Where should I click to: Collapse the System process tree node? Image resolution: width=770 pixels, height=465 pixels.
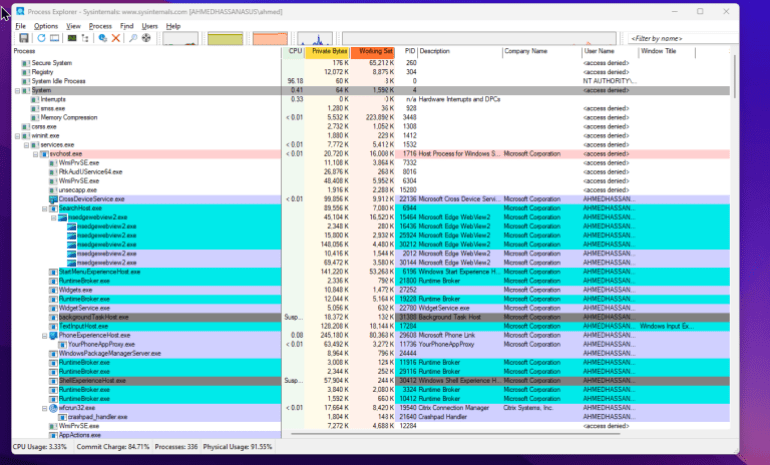coord(19,90)
